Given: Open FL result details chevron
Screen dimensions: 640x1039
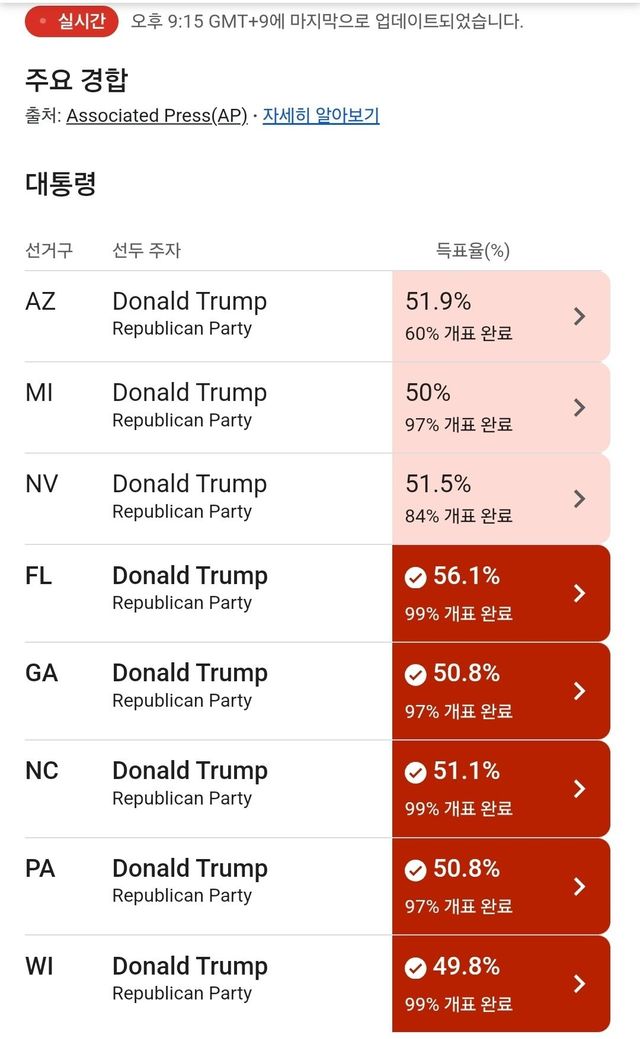Looking at the screenshot, I should coord(579,593).
